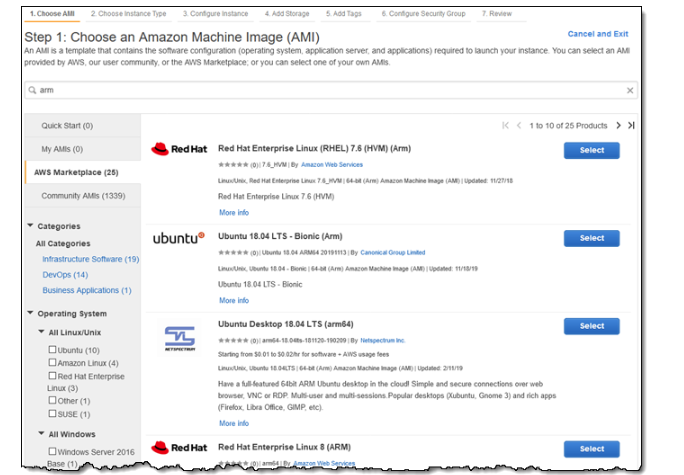684x475 pixels.
Task: Open the 4. Add Storage tab
Action: point(287,14)
